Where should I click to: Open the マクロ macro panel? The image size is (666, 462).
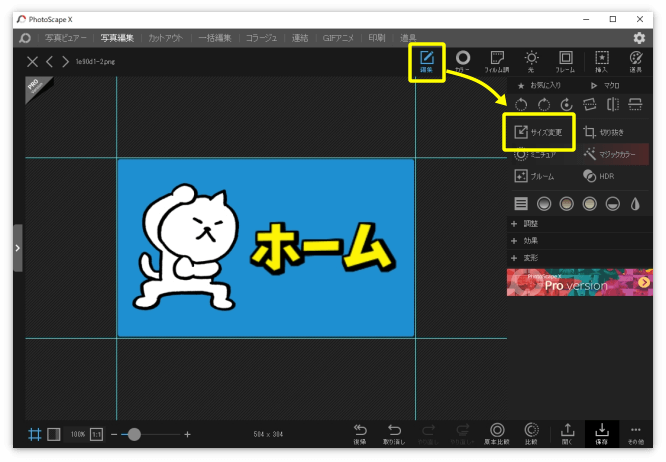(x=605, y=85)
